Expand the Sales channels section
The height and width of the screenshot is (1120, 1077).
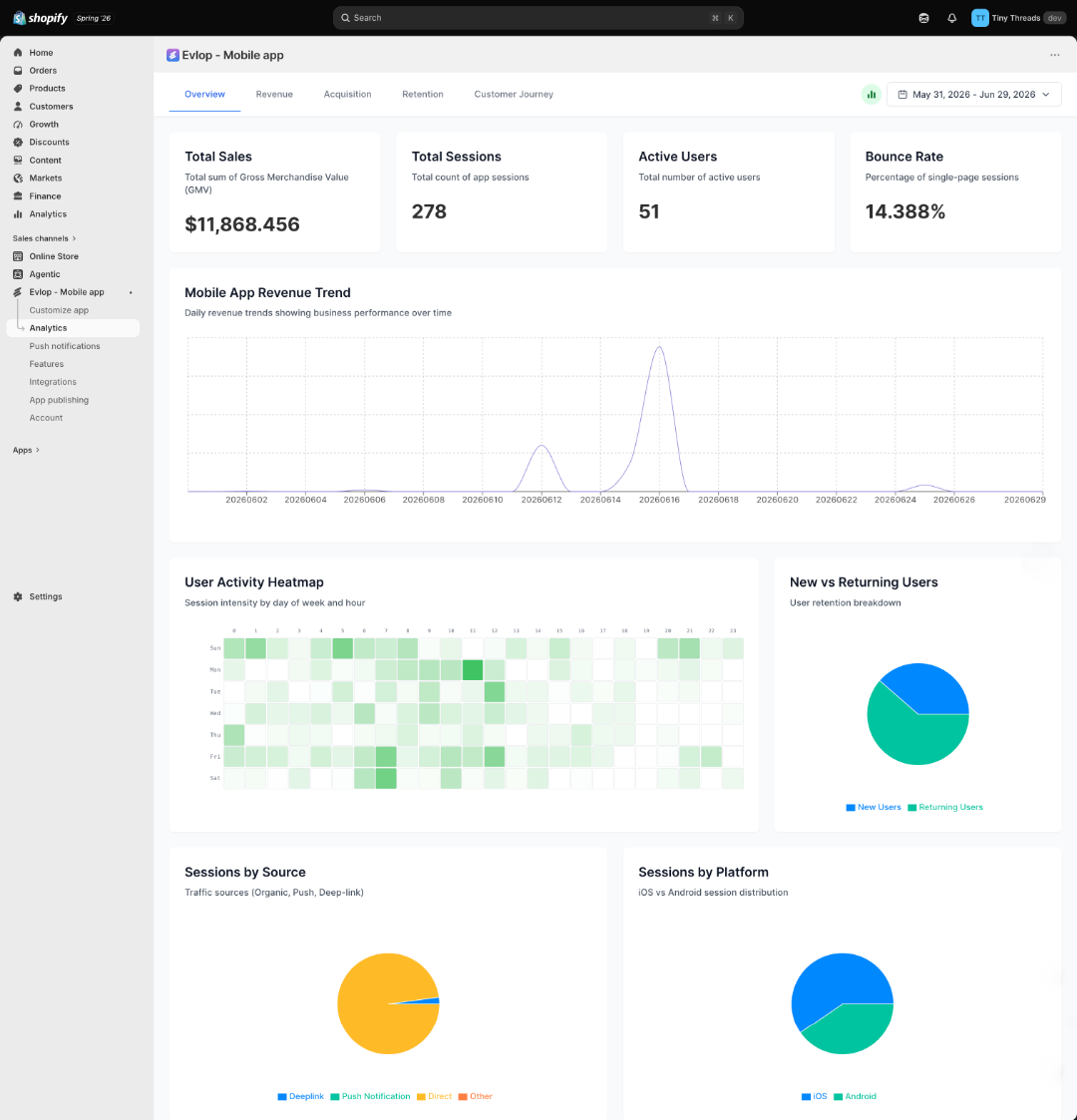click(44, 238)
